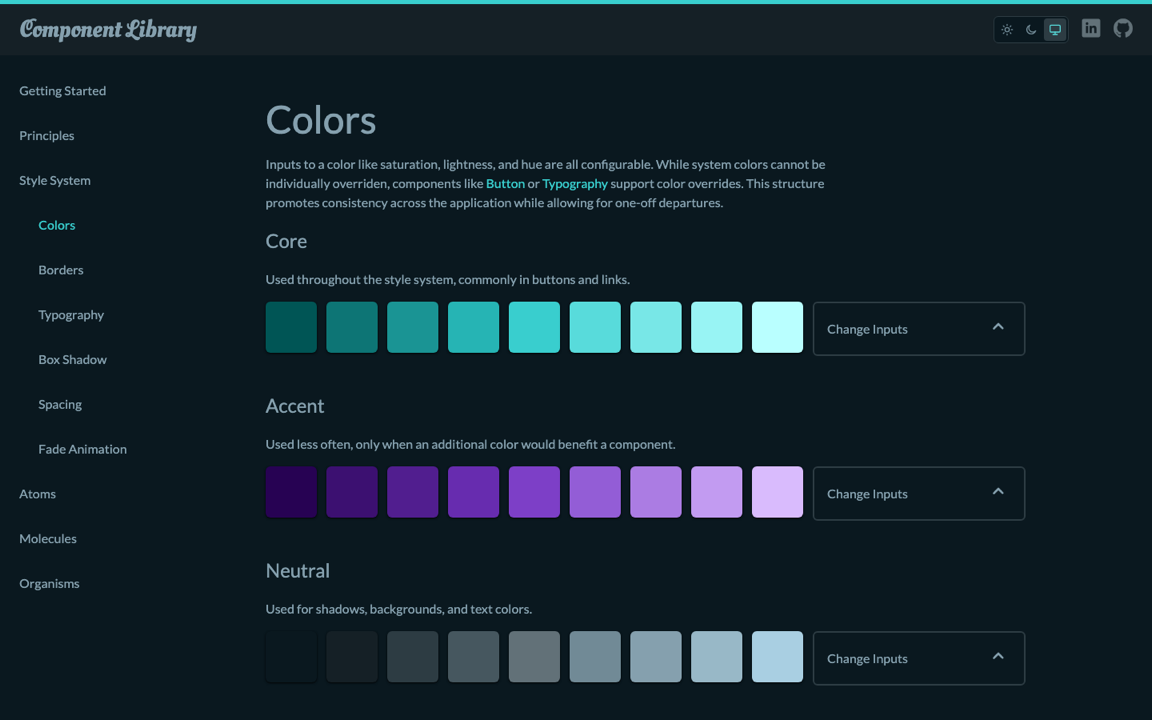The width and height of the screenshot is (1152, 720).
Task: Expand Change Inputs for Accent colors
Action: (x=918, y=493)
